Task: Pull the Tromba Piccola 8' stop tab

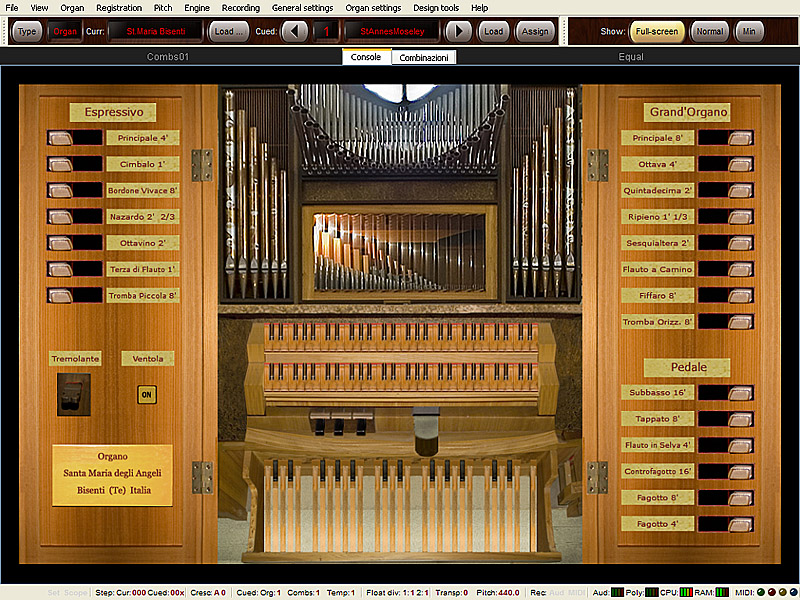Action: tap(60, 295)
